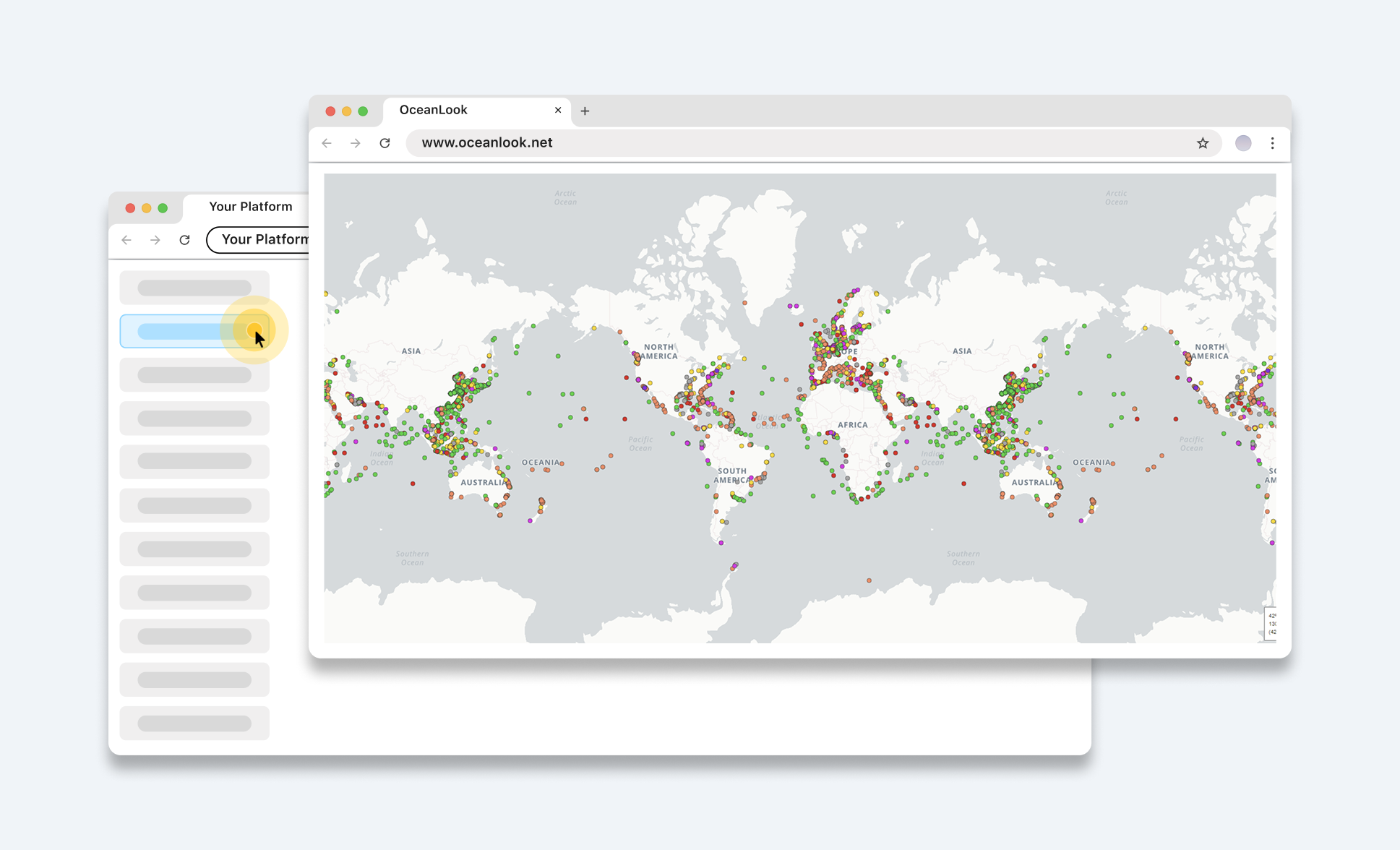Click the OceanLook browser back arrow

tap(327, 143)
